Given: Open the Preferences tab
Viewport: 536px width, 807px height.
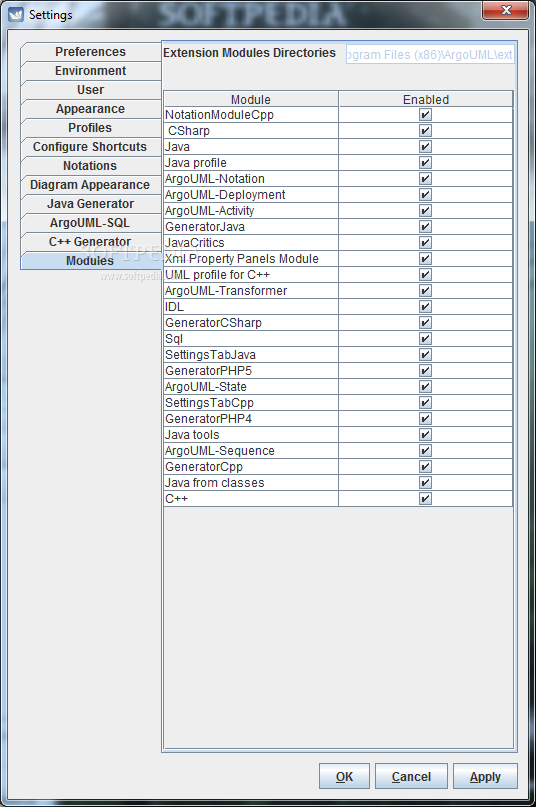Looking at the screenshot, I should click(x=91, y=51).
